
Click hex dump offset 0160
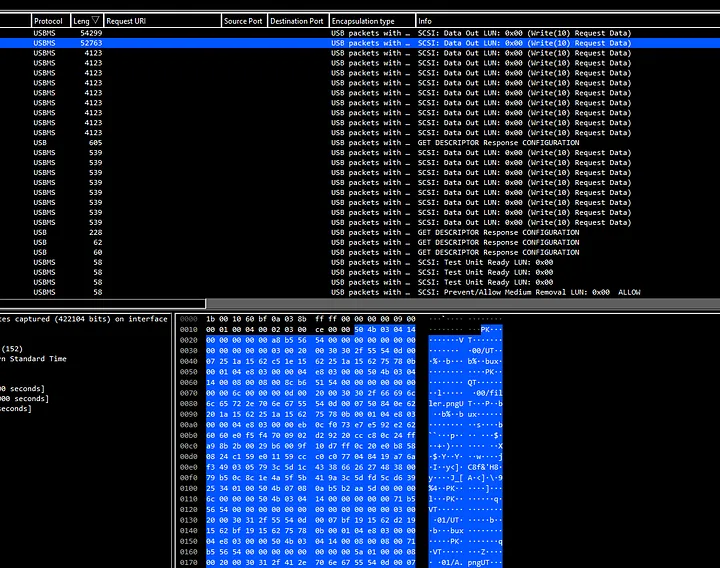coord(188,552)
